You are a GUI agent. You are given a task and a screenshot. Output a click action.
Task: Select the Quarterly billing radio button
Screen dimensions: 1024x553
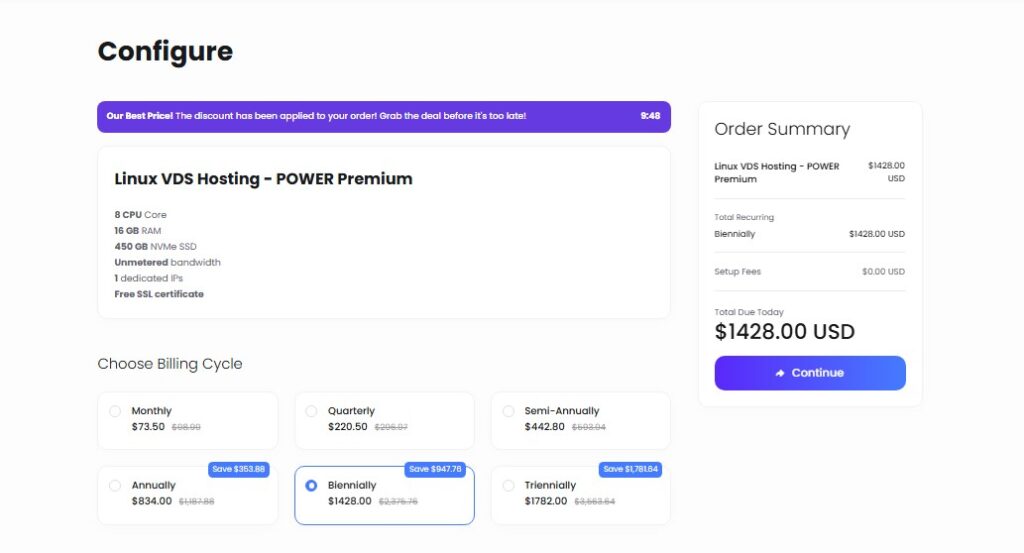coord(312,411)
